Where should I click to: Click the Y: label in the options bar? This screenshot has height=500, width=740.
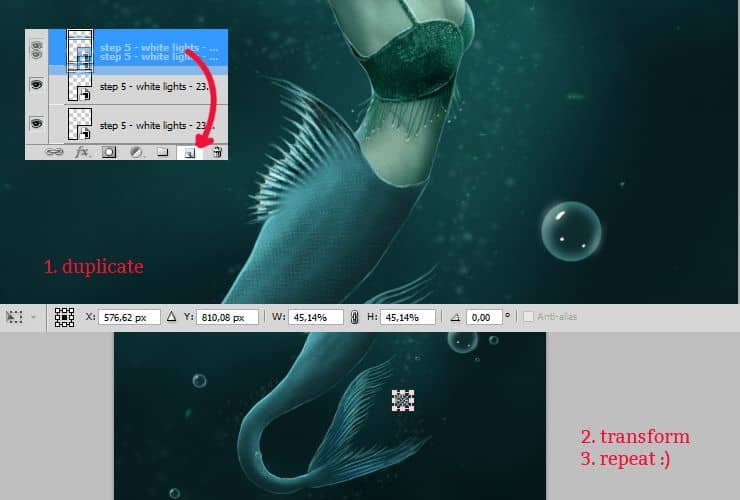point(189,316)
